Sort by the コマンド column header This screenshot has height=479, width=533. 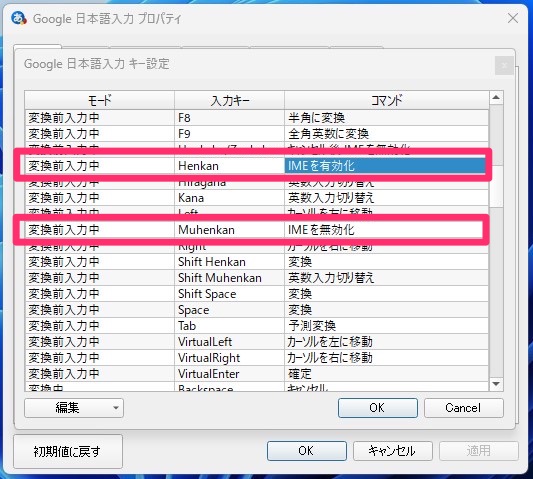coord(386,100)
